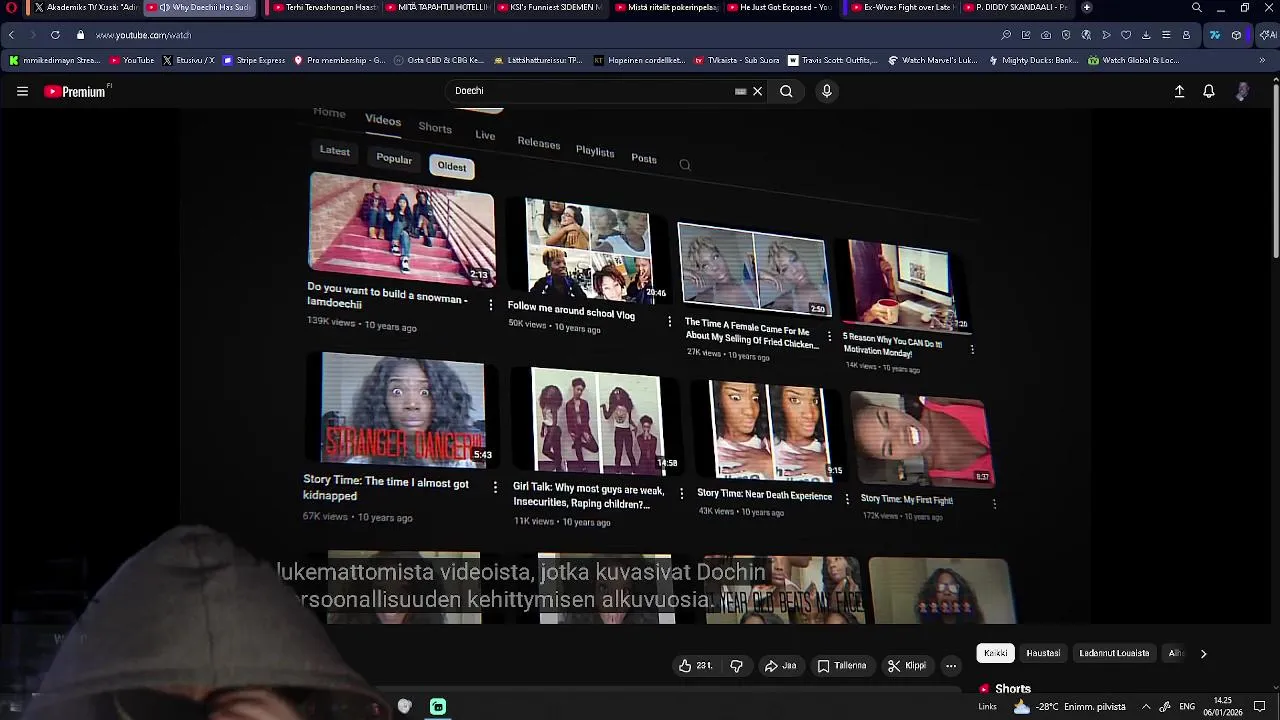Share the video with Jaa
The image size is (1280, 720).
[780, 666]
